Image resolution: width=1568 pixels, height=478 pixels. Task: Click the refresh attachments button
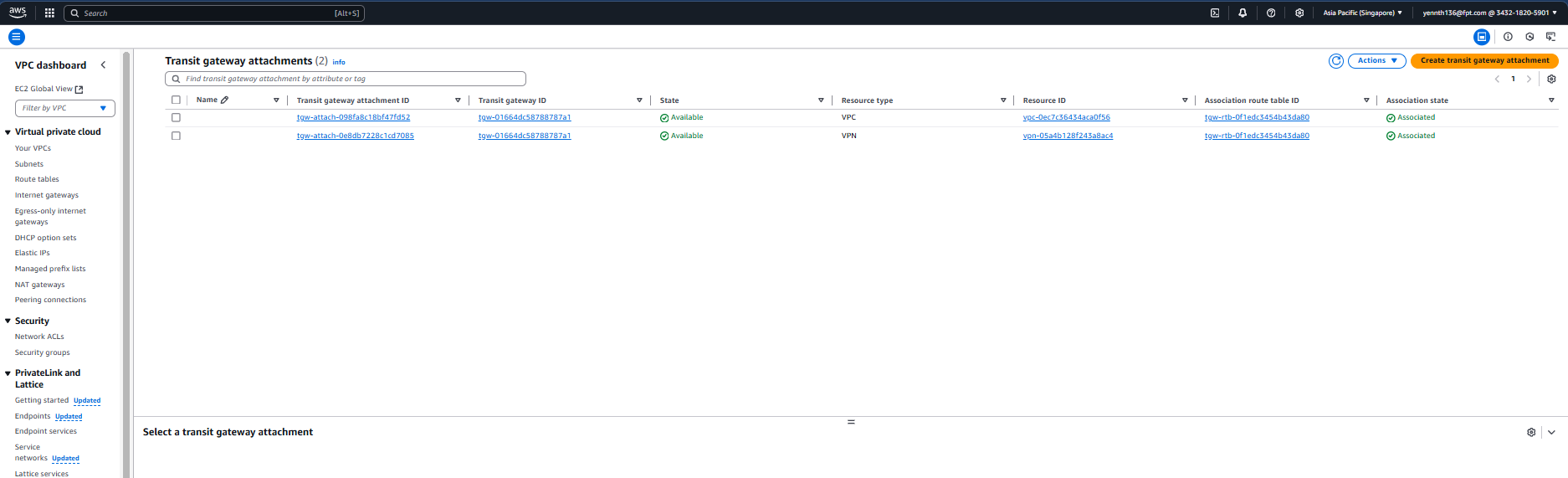point(1336,61)
